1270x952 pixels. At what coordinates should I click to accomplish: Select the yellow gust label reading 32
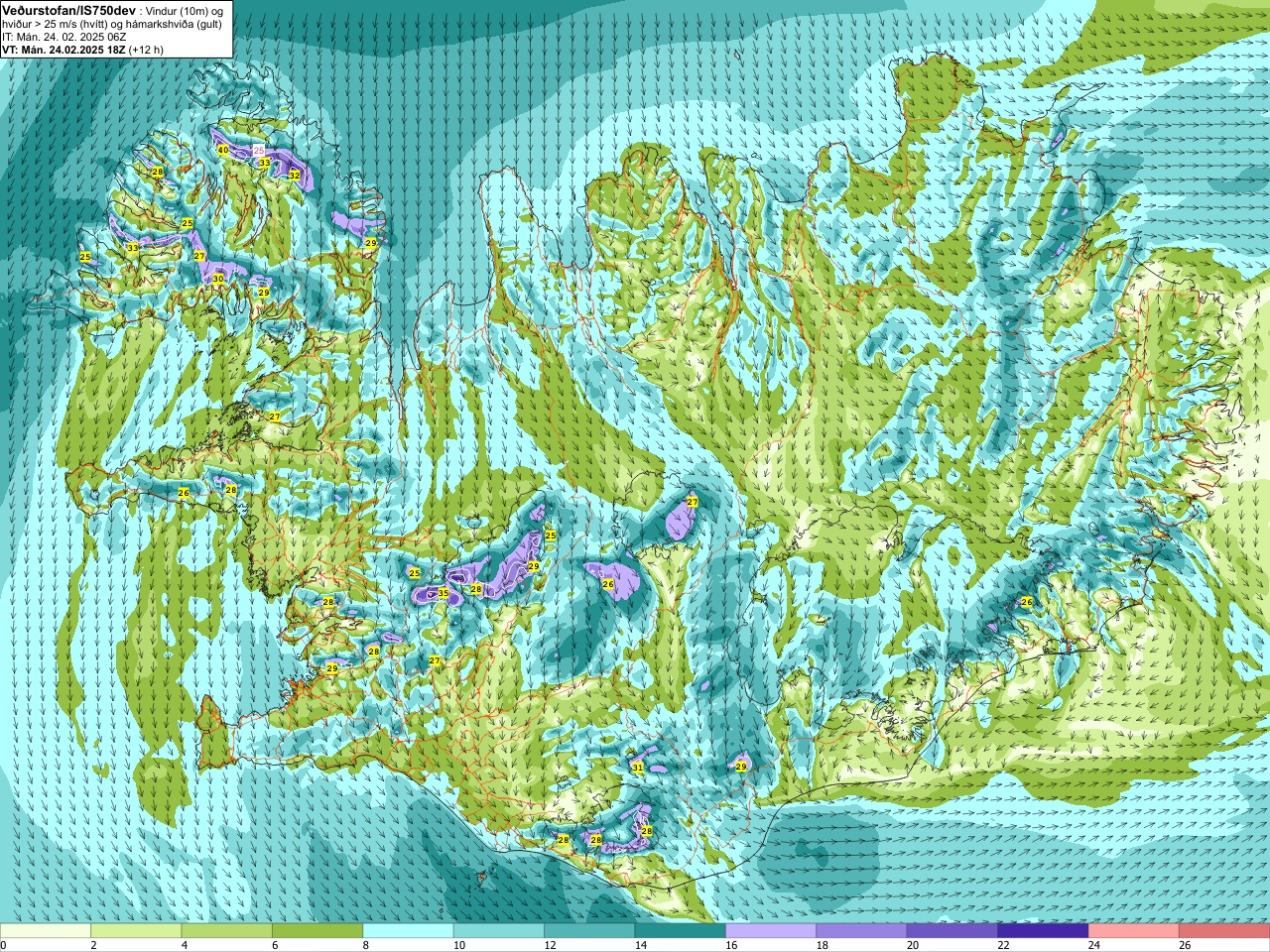295,175
